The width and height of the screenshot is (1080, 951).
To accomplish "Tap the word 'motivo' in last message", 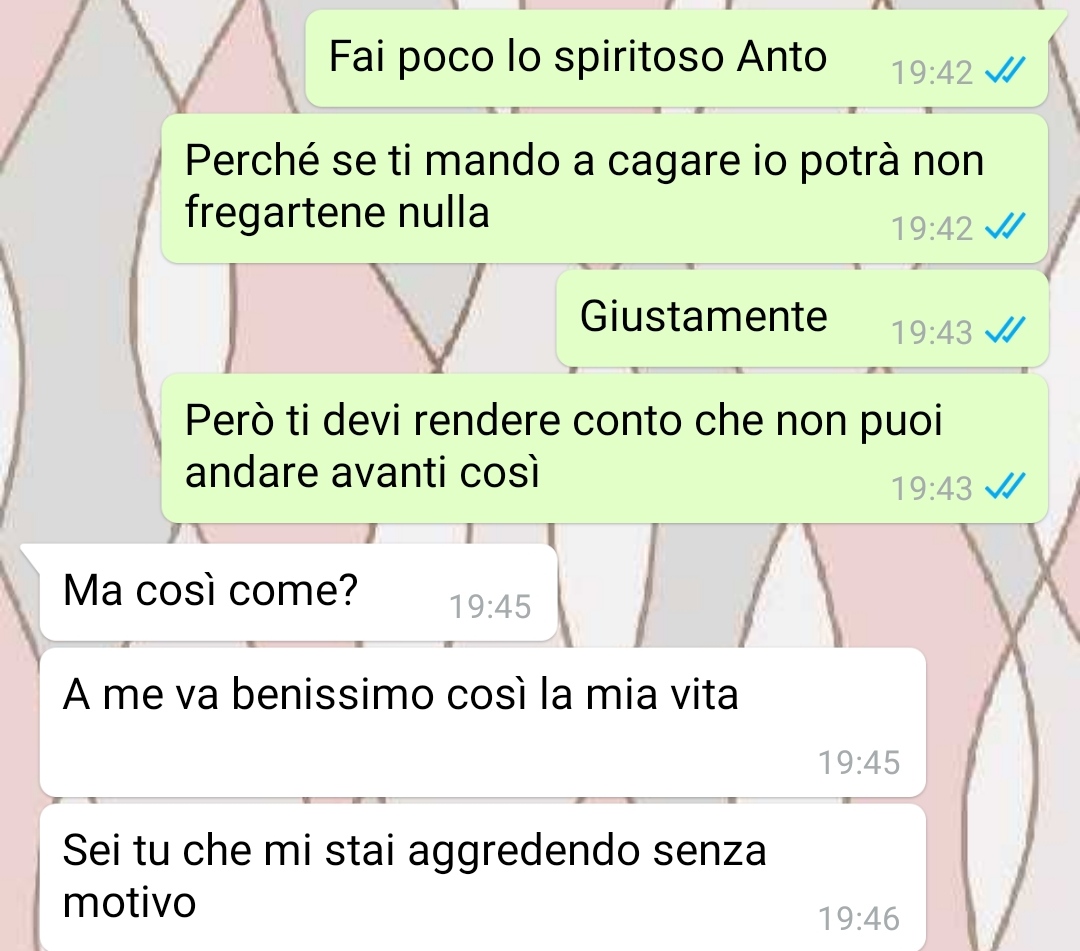I will point(129,903).
